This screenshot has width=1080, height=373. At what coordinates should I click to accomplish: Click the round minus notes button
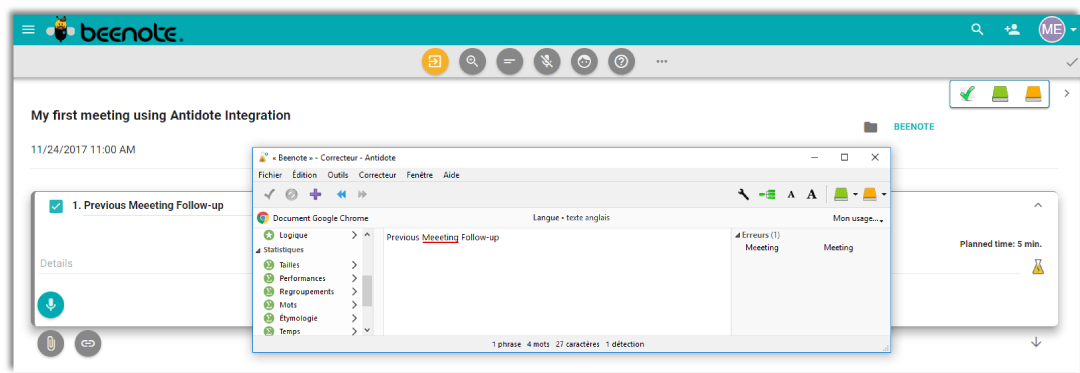pyautogui.click(x=510, y=61)
